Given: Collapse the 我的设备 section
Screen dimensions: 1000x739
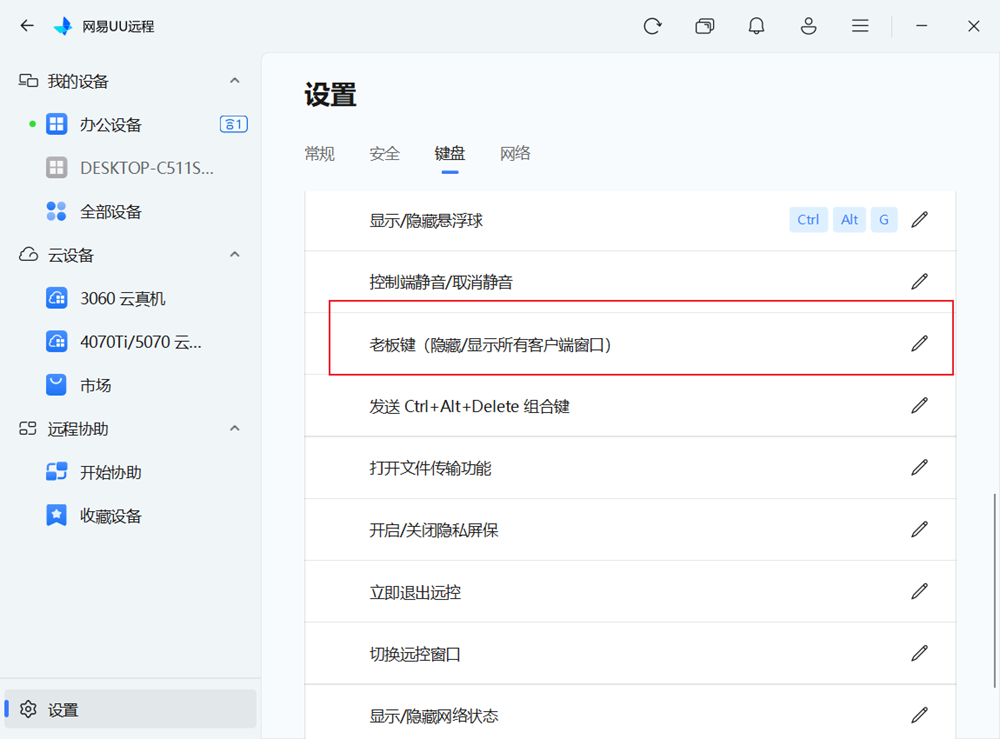Looking at the screenshot, I should (235, 80).
